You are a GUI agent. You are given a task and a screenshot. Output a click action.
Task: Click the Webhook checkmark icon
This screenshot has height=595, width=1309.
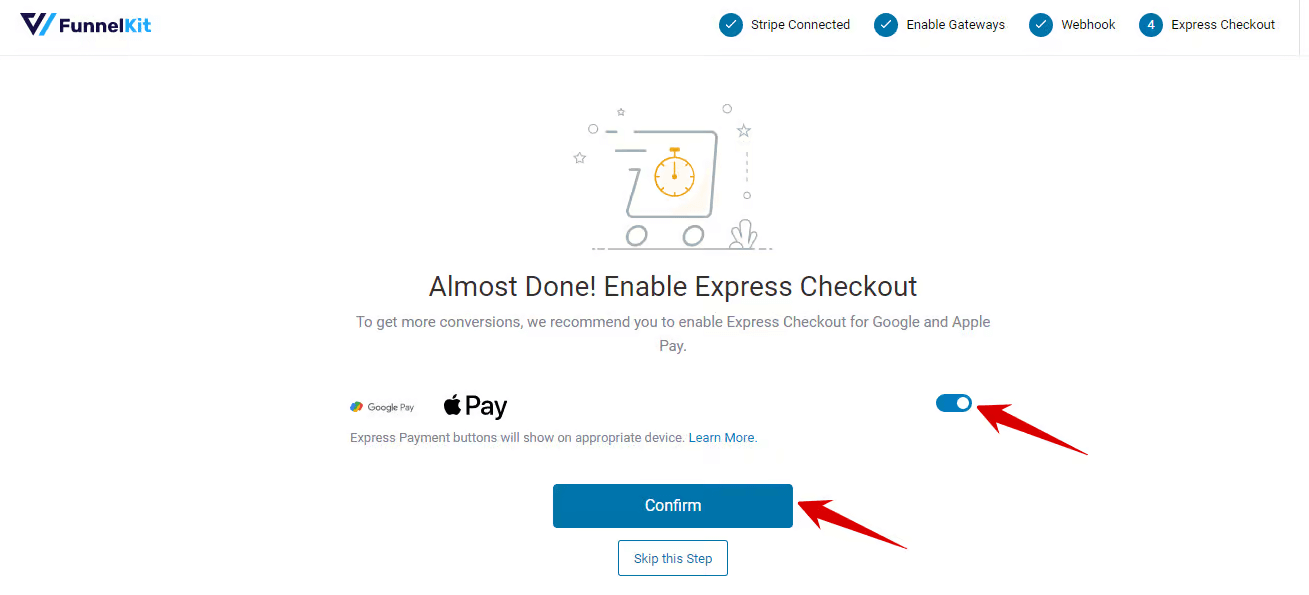[1040, 25]
